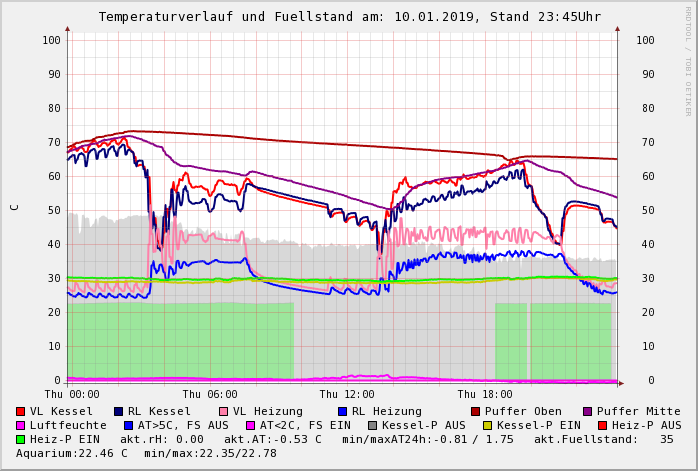This screenshot has width=698, height=471.
Task: Click the blue RL Heizung legend swatch
Action: (x=342, y=412)
